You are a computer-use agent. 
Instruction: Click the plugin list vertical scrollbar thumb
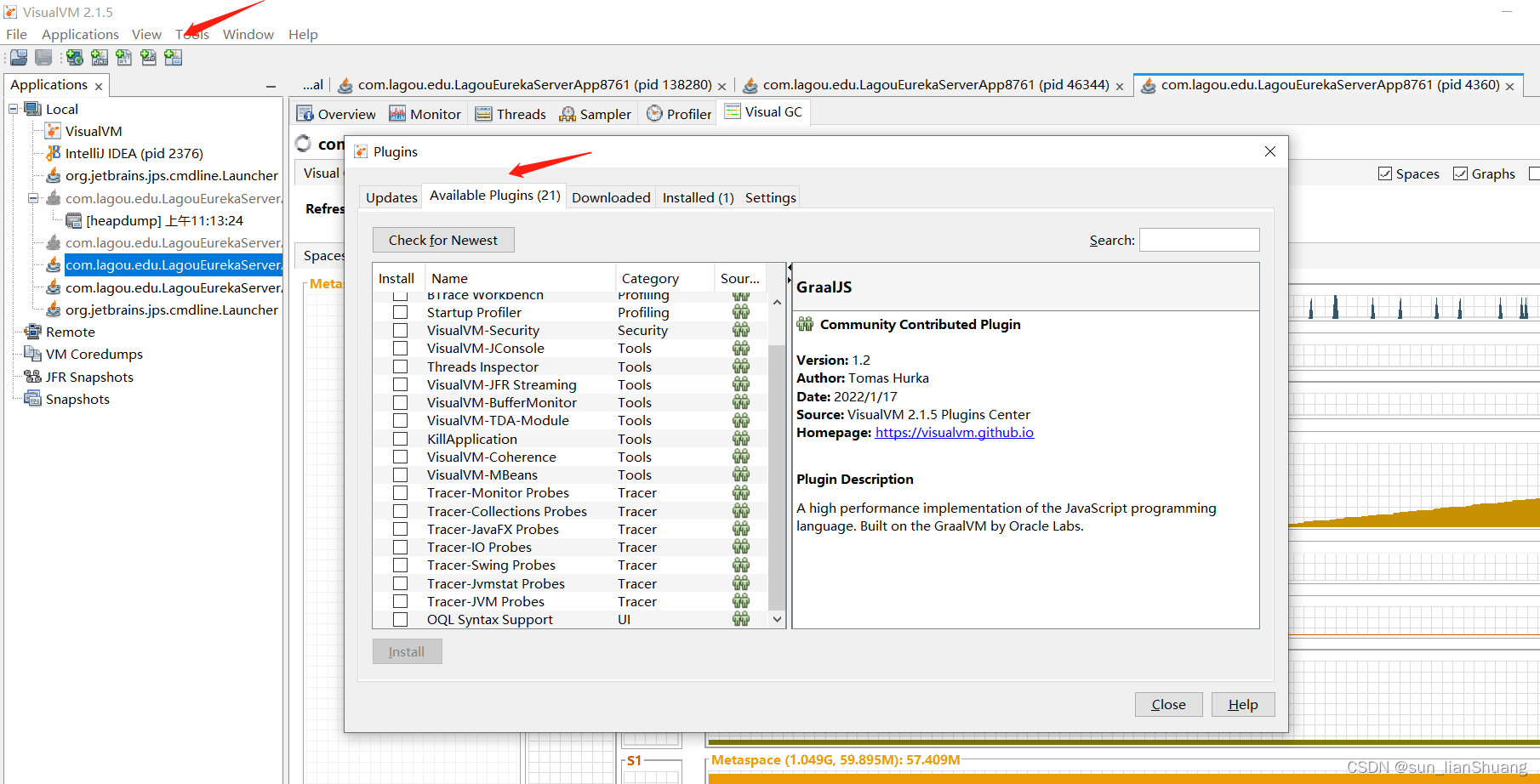[777, 476]
